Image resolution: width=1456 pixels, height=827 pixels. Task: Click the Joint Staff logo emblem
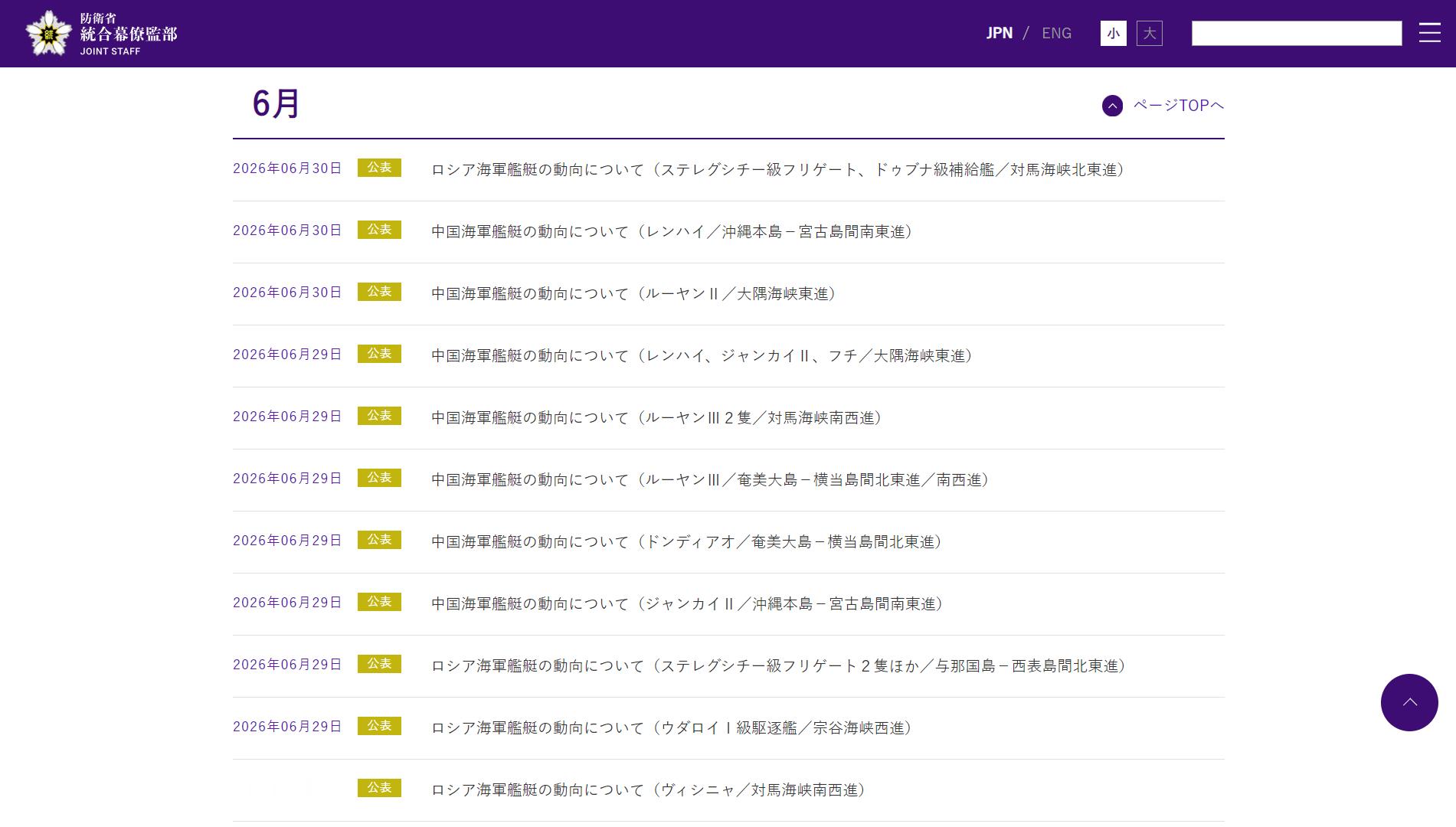(x=48, y=33)
